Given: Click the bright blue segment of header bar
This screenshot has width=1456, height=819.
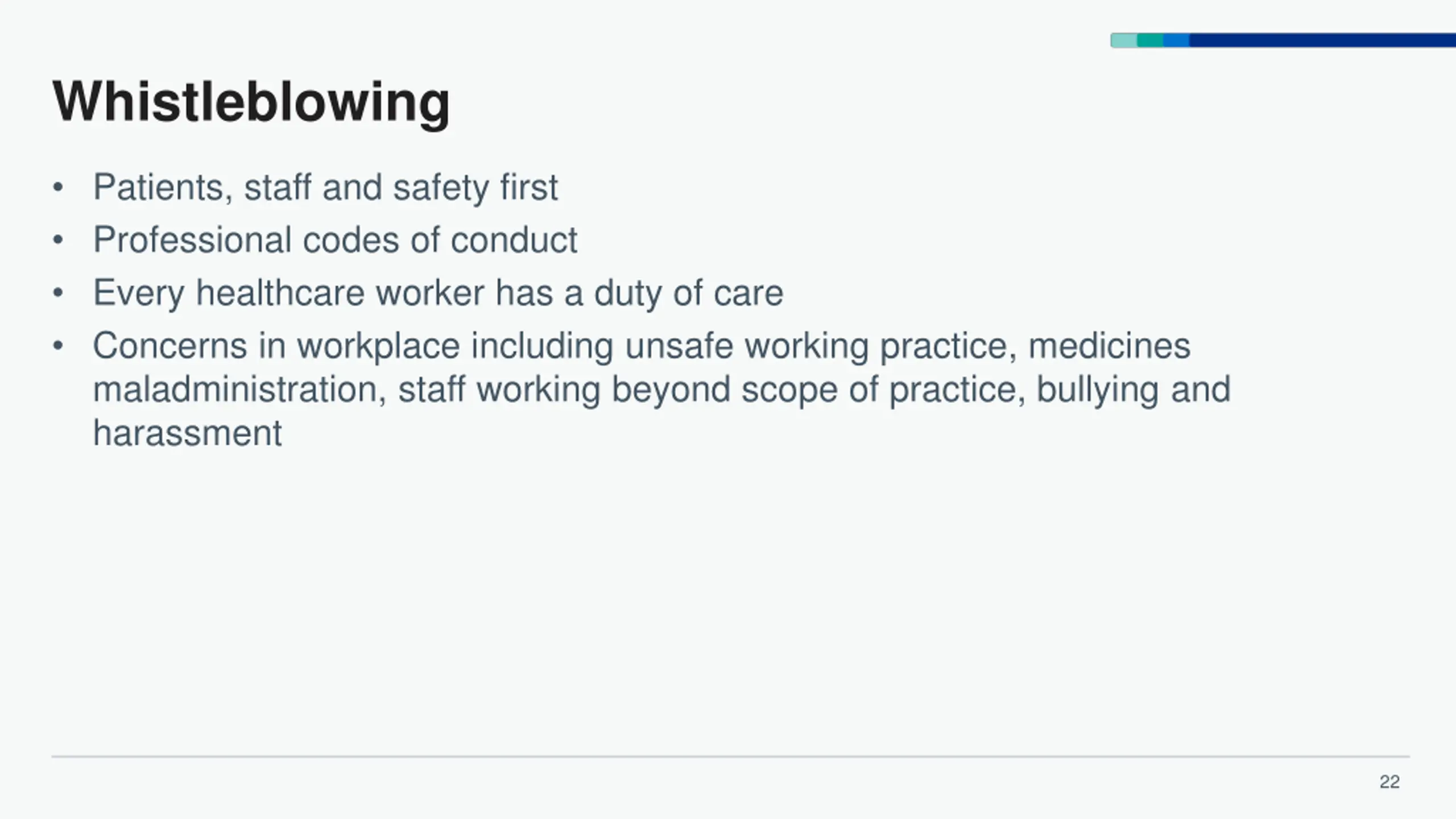Looking at the screenshot, I should (1176, 40).
